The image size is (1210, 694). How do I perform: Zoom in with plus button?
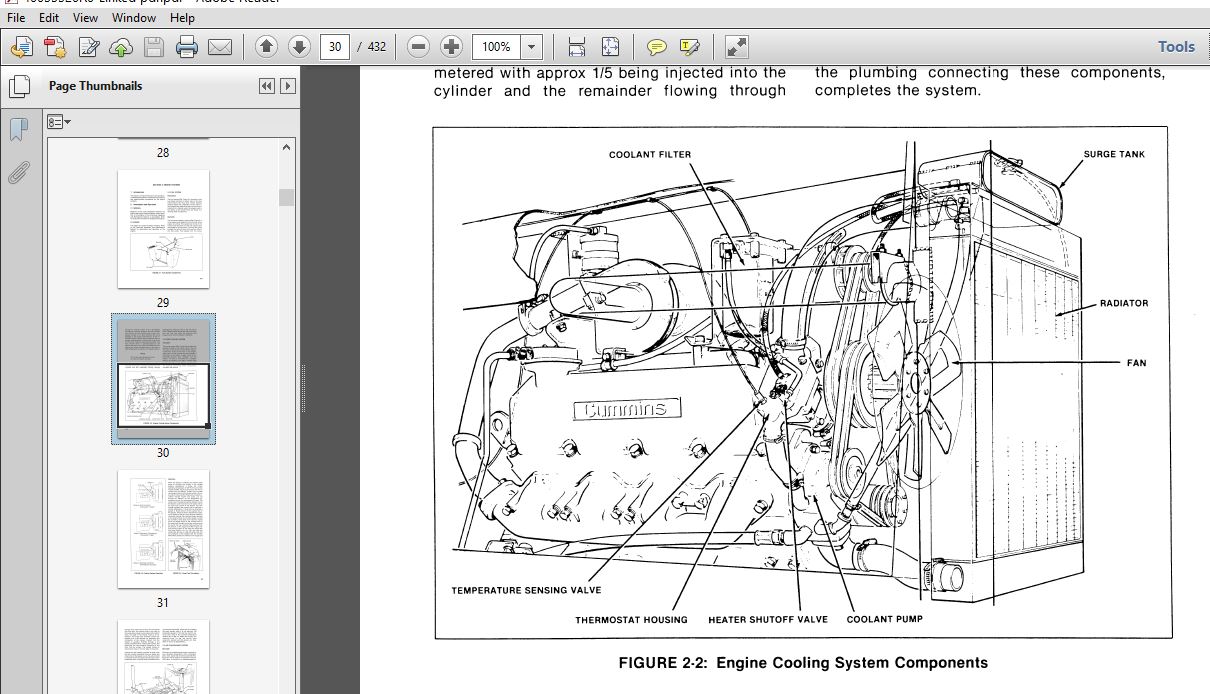(452, 46)
